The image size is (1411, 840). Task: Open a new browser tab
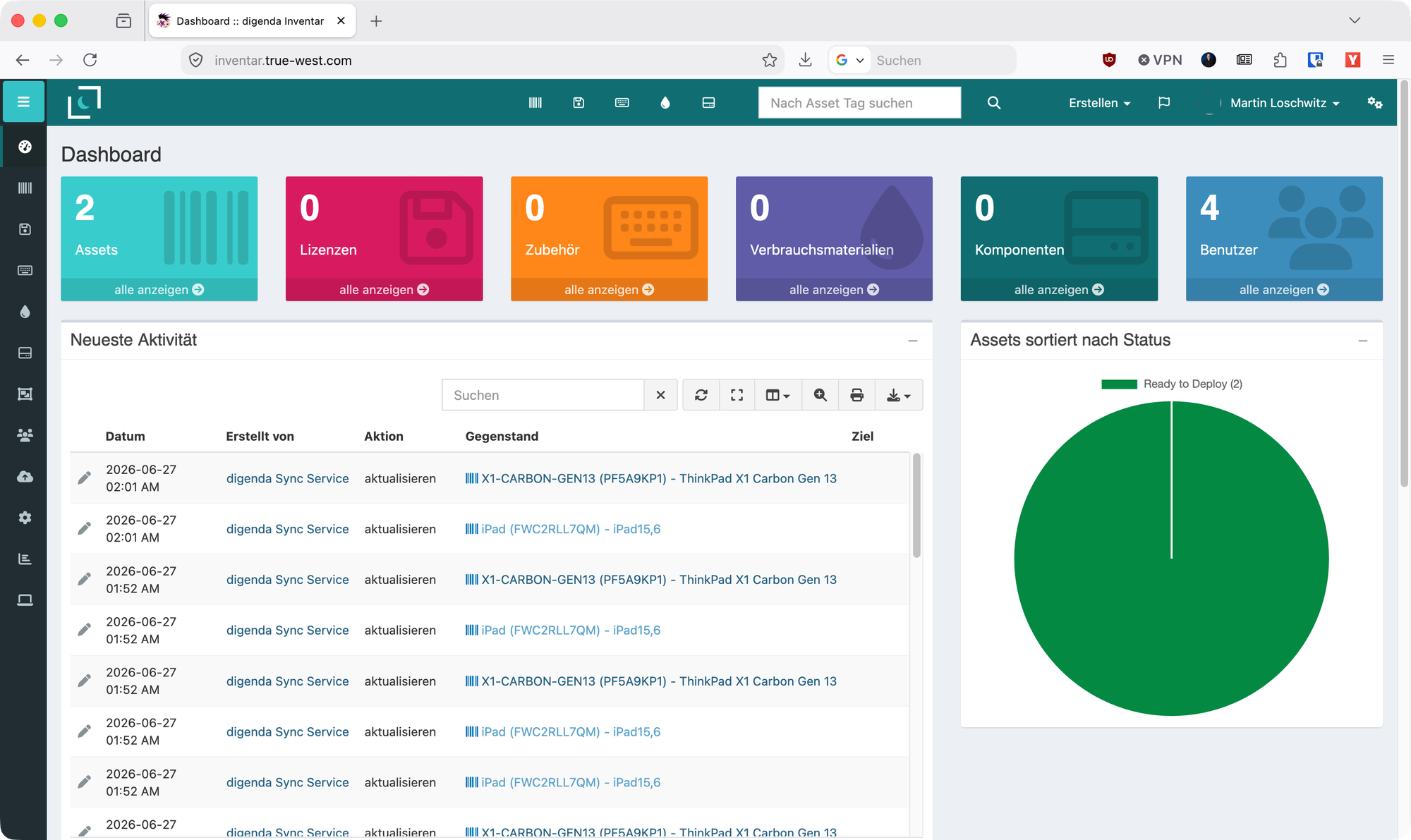pos(376,21)
